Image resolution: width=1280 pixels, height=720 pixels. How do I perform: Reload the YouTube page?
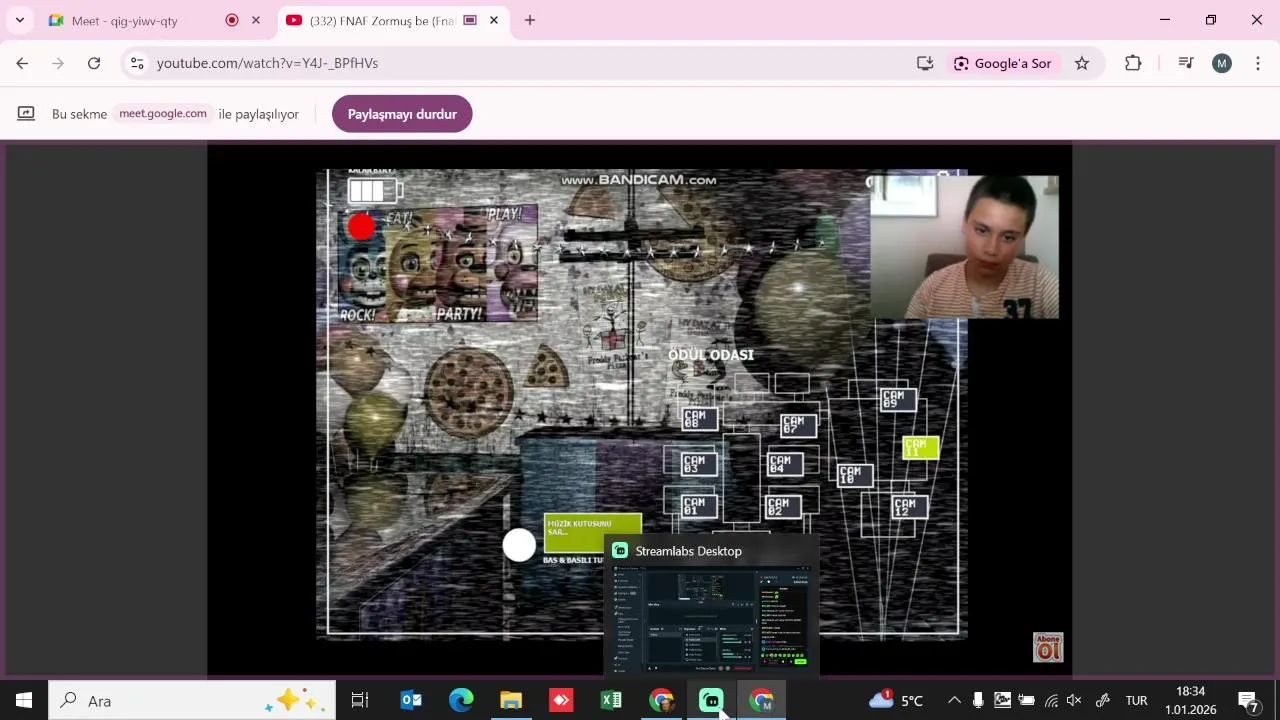(x=94, y=63)
